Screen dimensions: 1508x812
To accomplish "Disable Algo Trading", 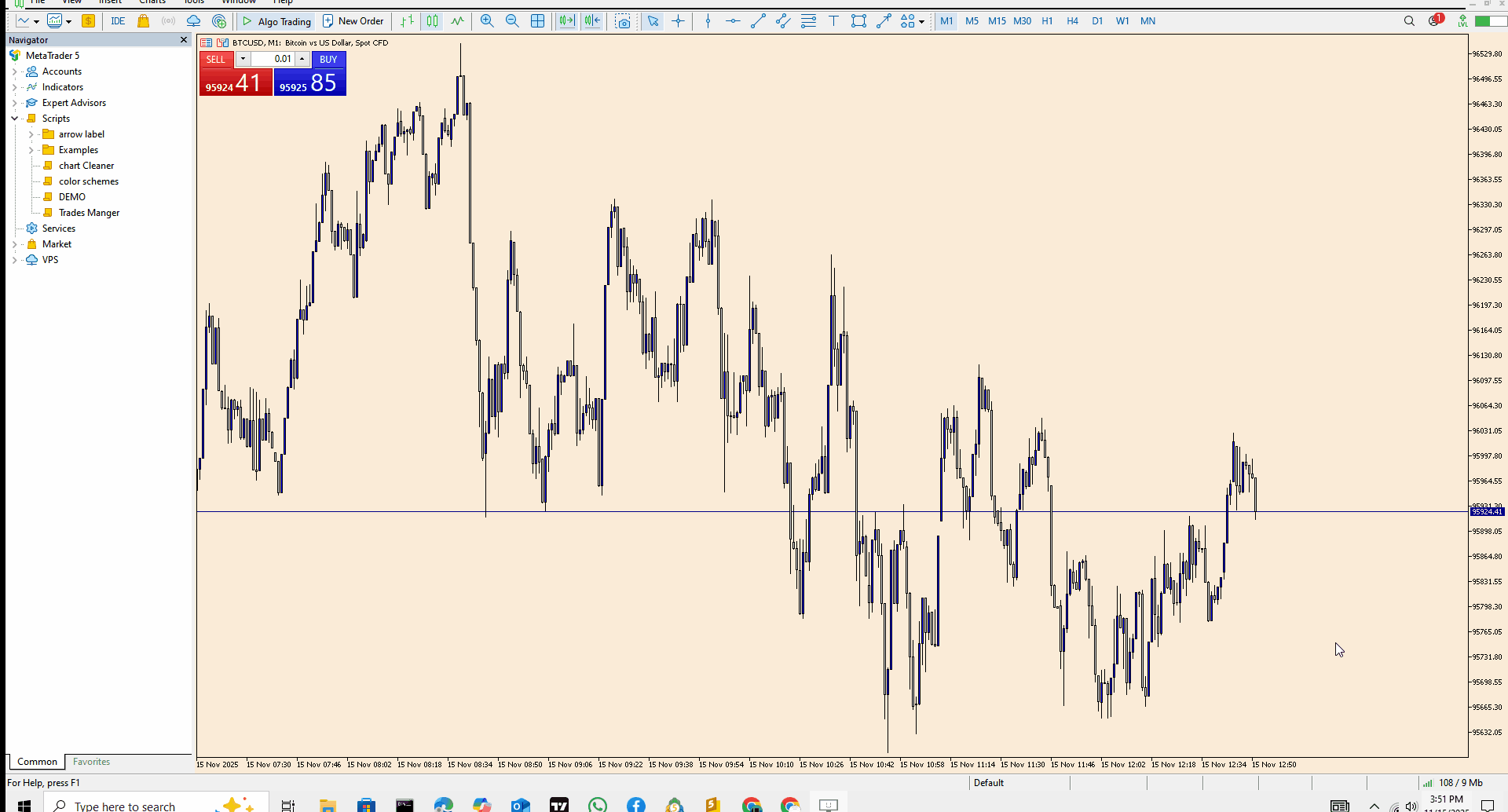I will tap(276, 21).
